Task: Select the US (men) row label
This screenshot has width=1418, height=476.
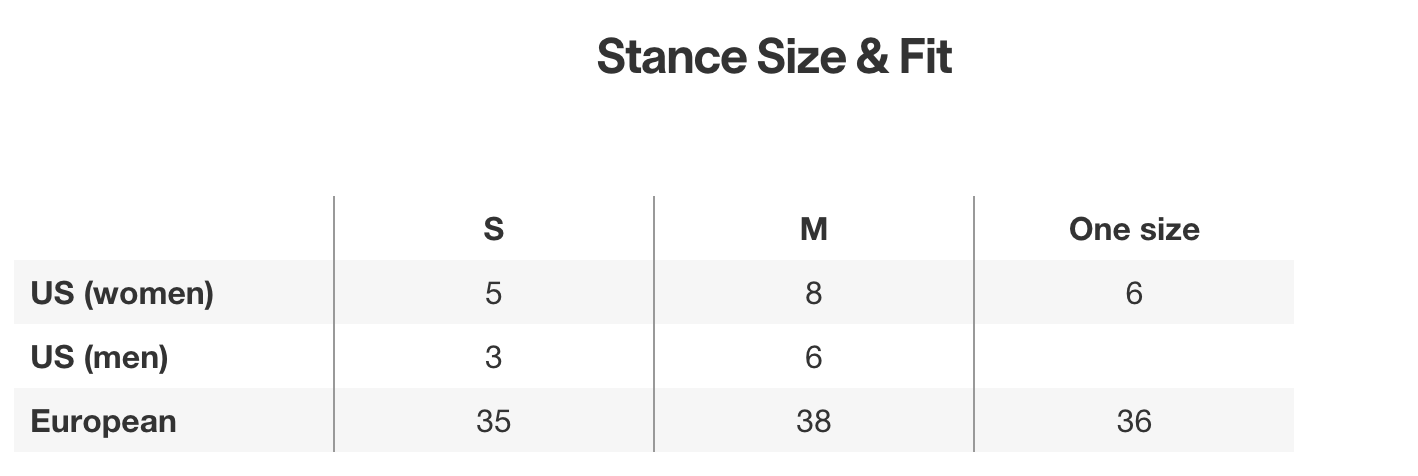Action: click(x=99, y=357)
